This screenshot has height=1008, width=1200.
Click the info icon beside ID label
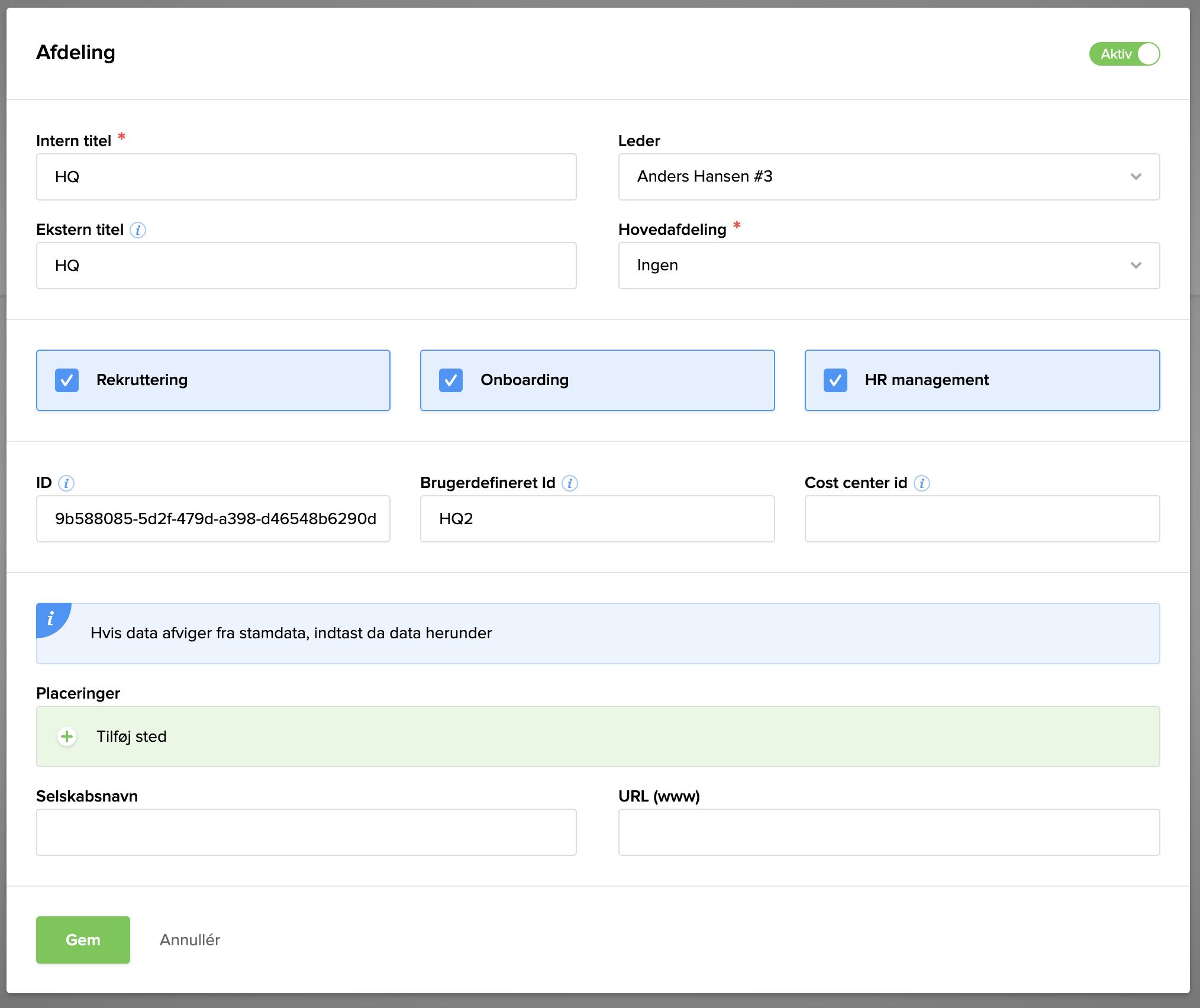[x=66, y=483]
